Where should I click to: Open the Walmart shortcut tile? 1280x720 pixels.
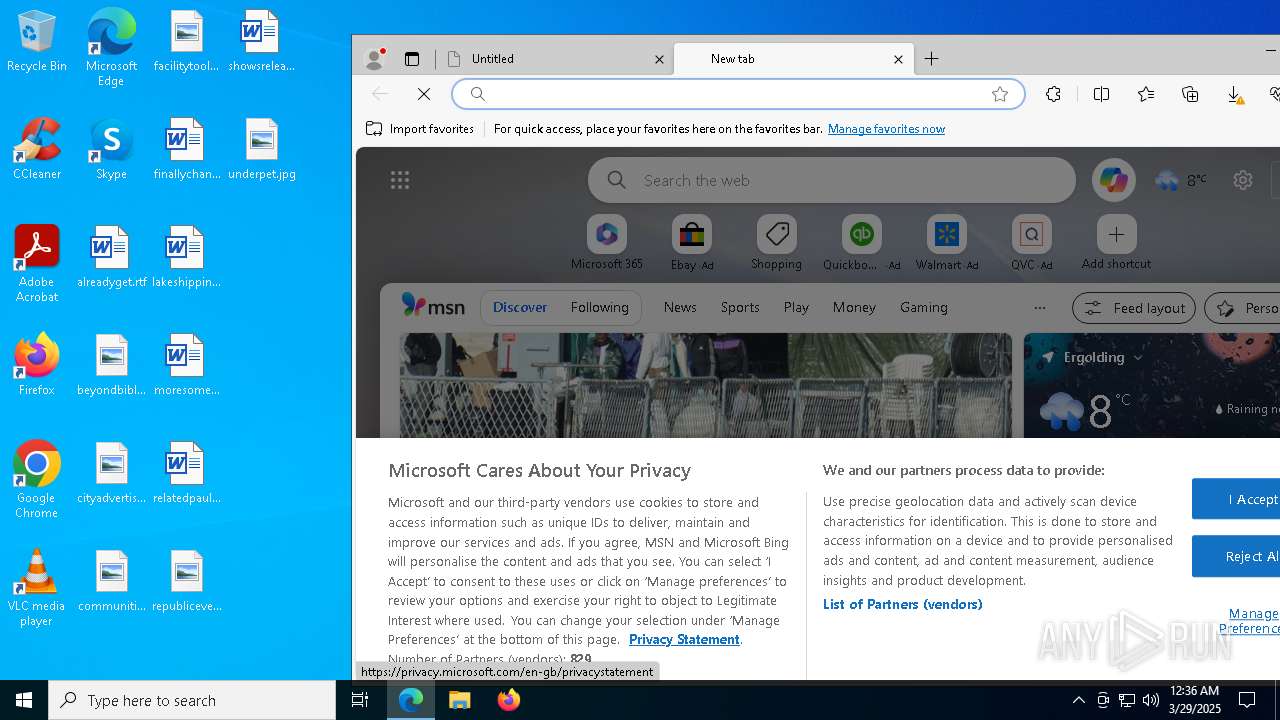947,243
